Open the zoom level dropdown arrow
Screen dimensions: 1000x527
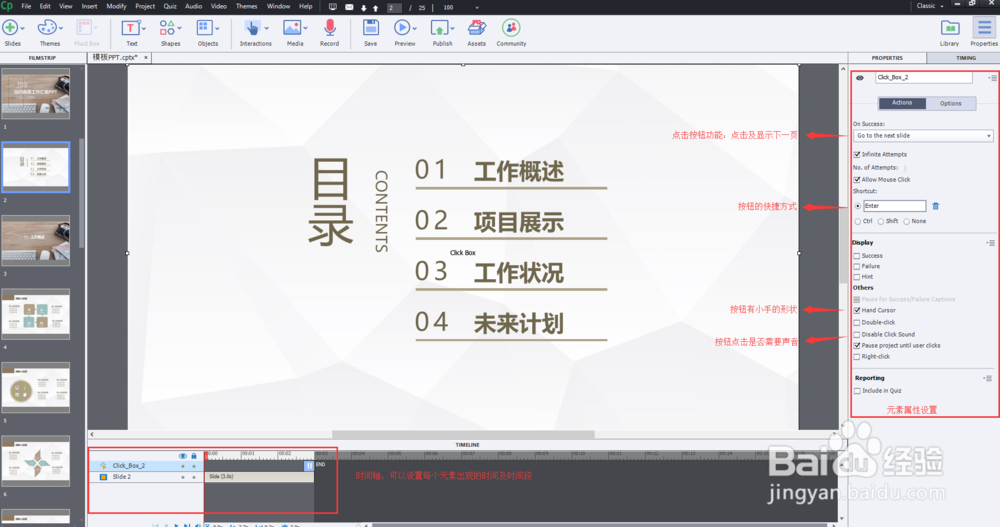(x=477, y=8)
